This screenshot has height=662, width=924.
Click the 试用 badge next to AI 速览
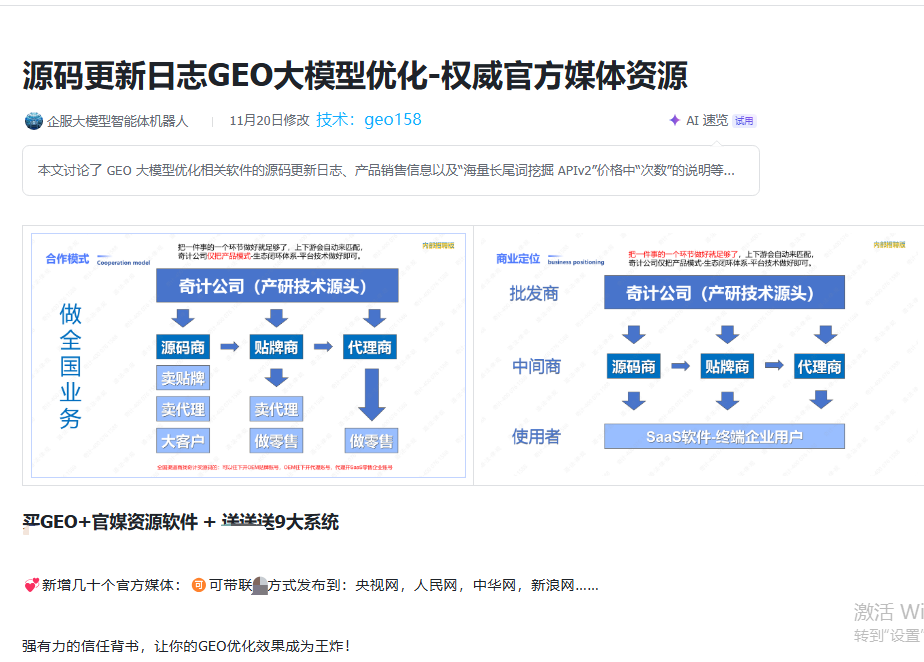(x=746, y=119)
